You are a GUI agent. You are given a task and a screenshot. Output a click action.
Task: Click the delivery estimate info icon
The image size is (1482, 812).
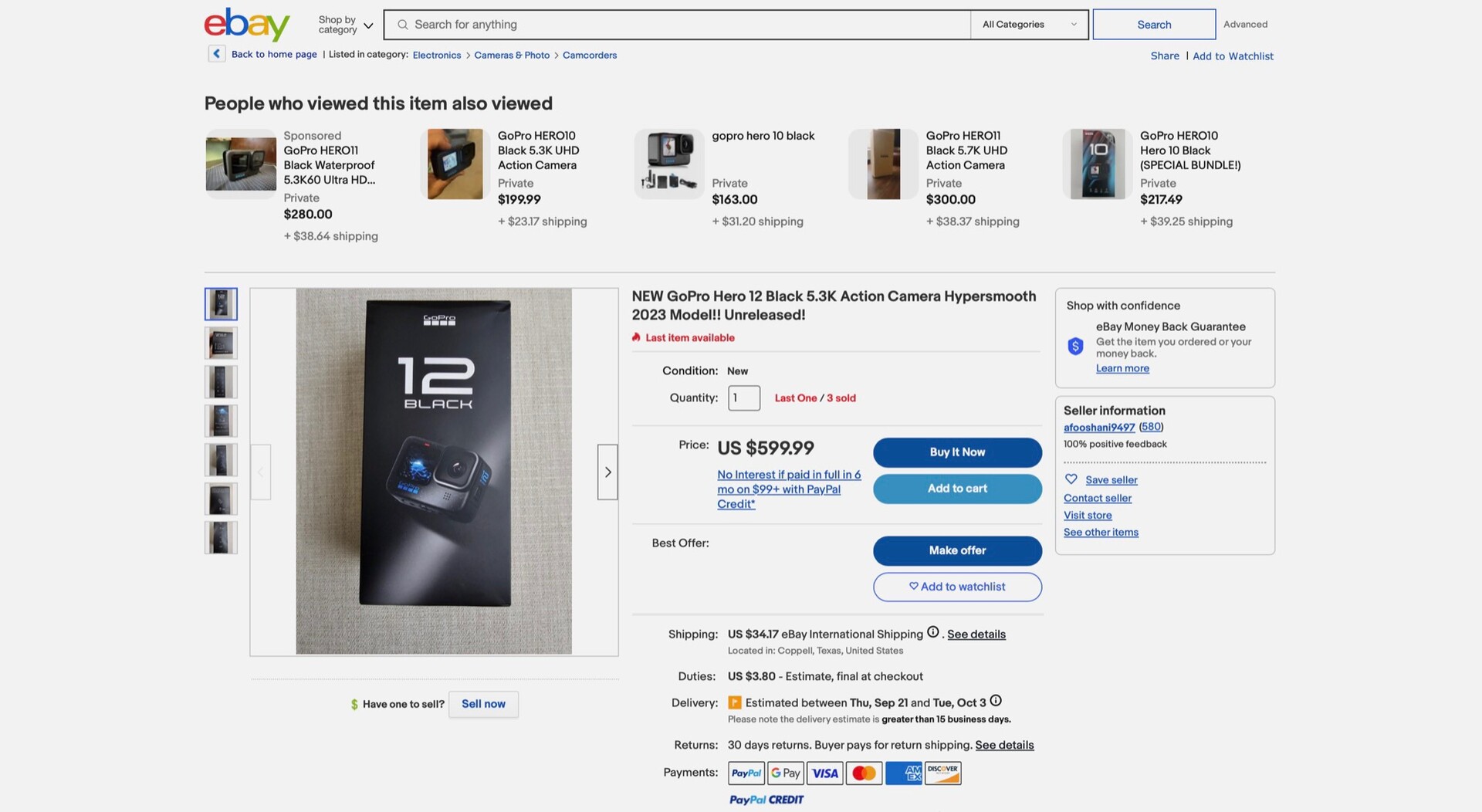pyautogui.click(x=996, y=701)
